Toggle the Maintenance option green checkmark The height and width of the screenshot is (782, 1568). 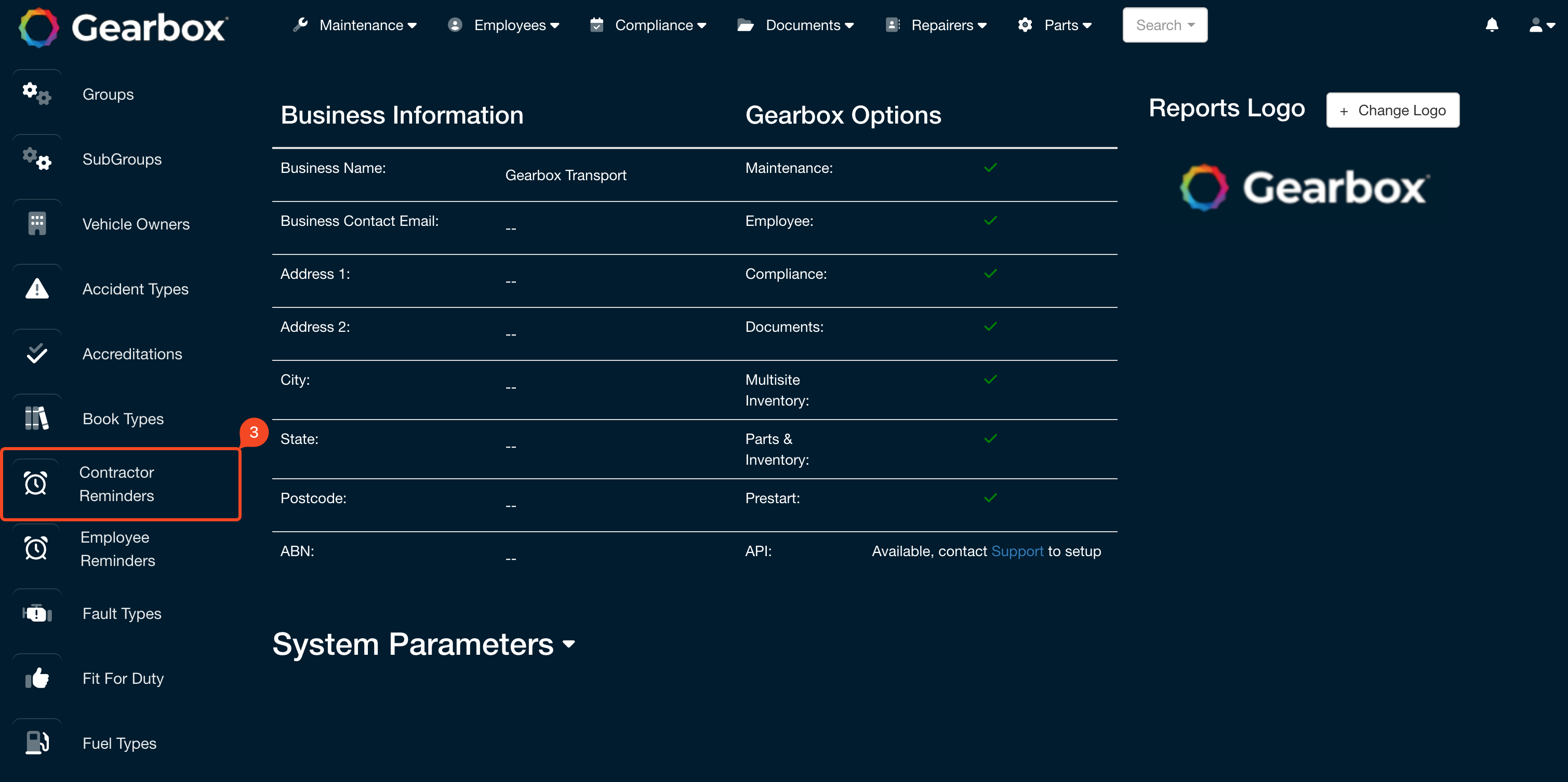click(990, 167)
